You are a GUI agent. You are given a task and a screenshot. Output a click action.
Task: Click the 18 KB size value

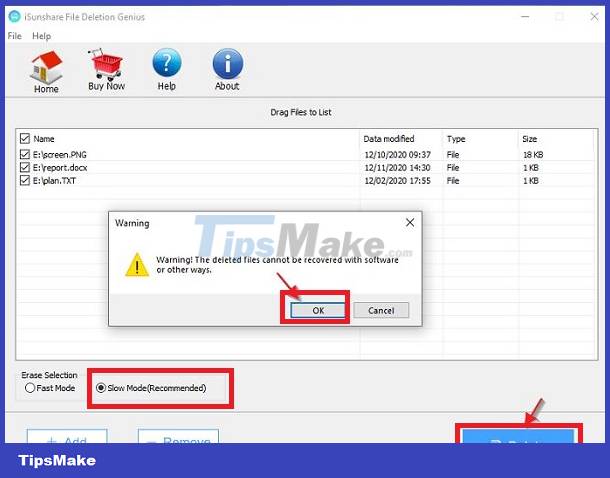click(533, 155)
